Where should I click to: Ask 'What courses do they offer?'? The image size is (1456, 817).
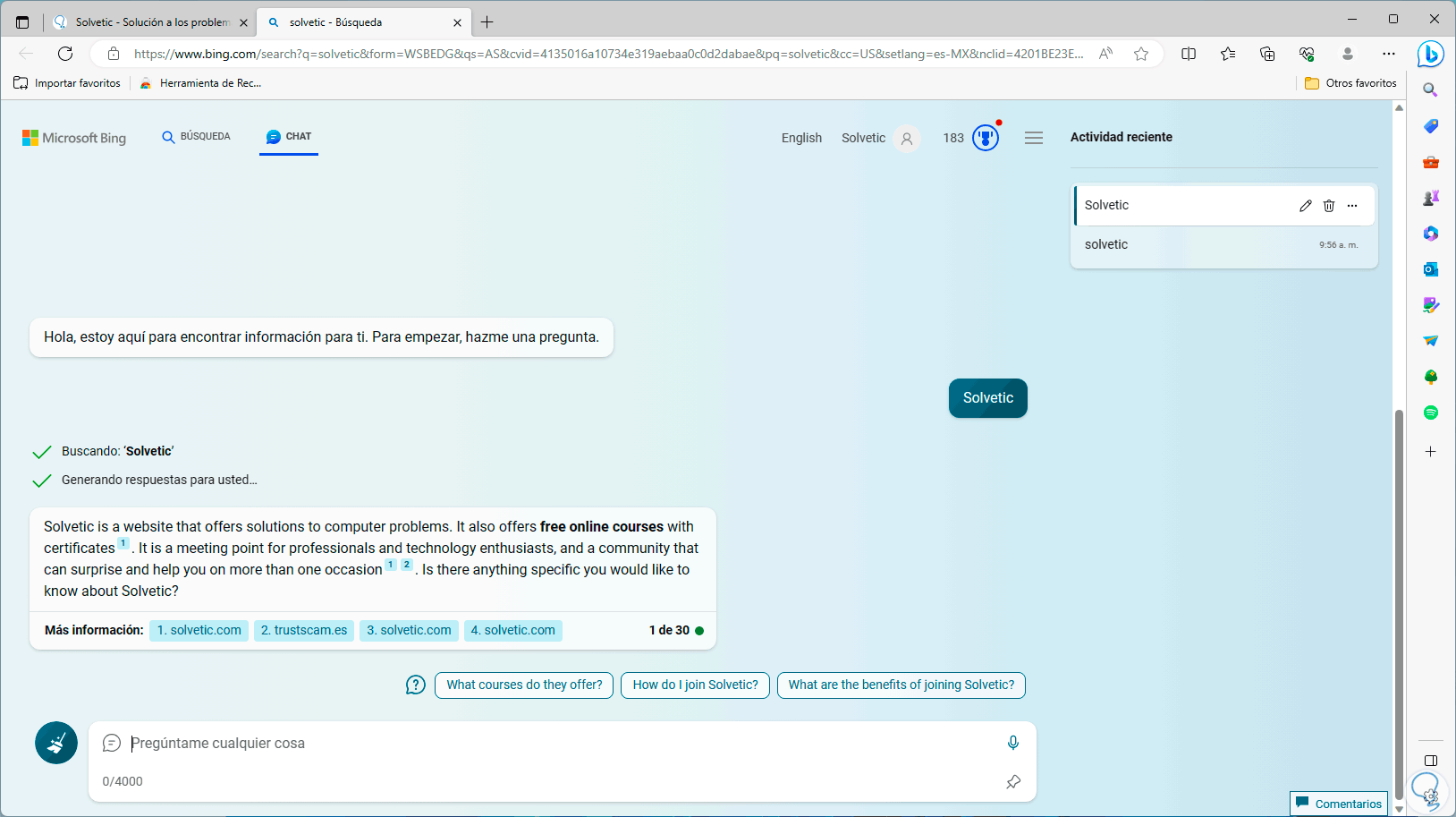point(524,685)
